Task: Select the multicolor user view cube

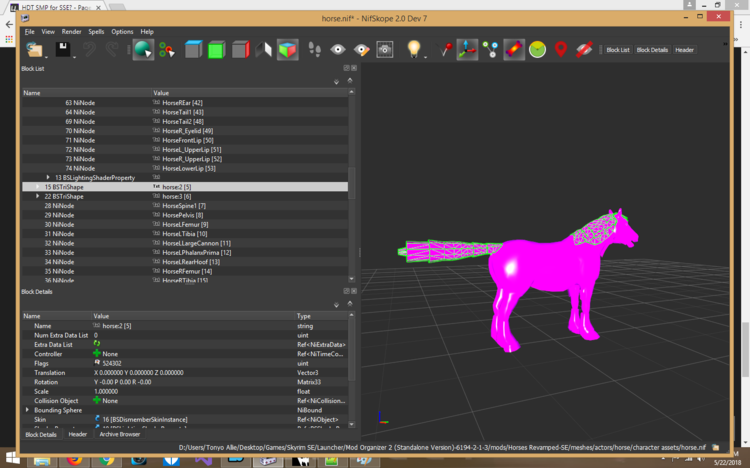Action: [x=287, y=49]
